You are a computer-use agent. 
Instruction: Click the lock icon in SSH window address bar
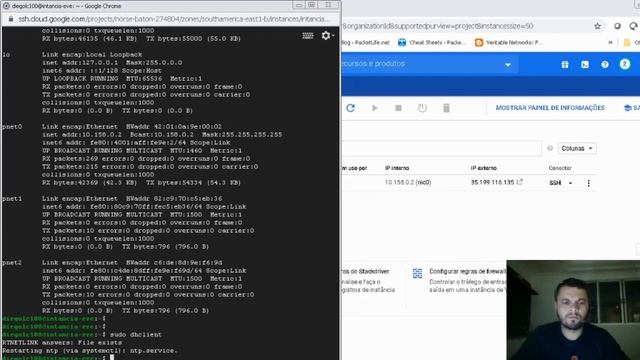[x=11, y=19]
